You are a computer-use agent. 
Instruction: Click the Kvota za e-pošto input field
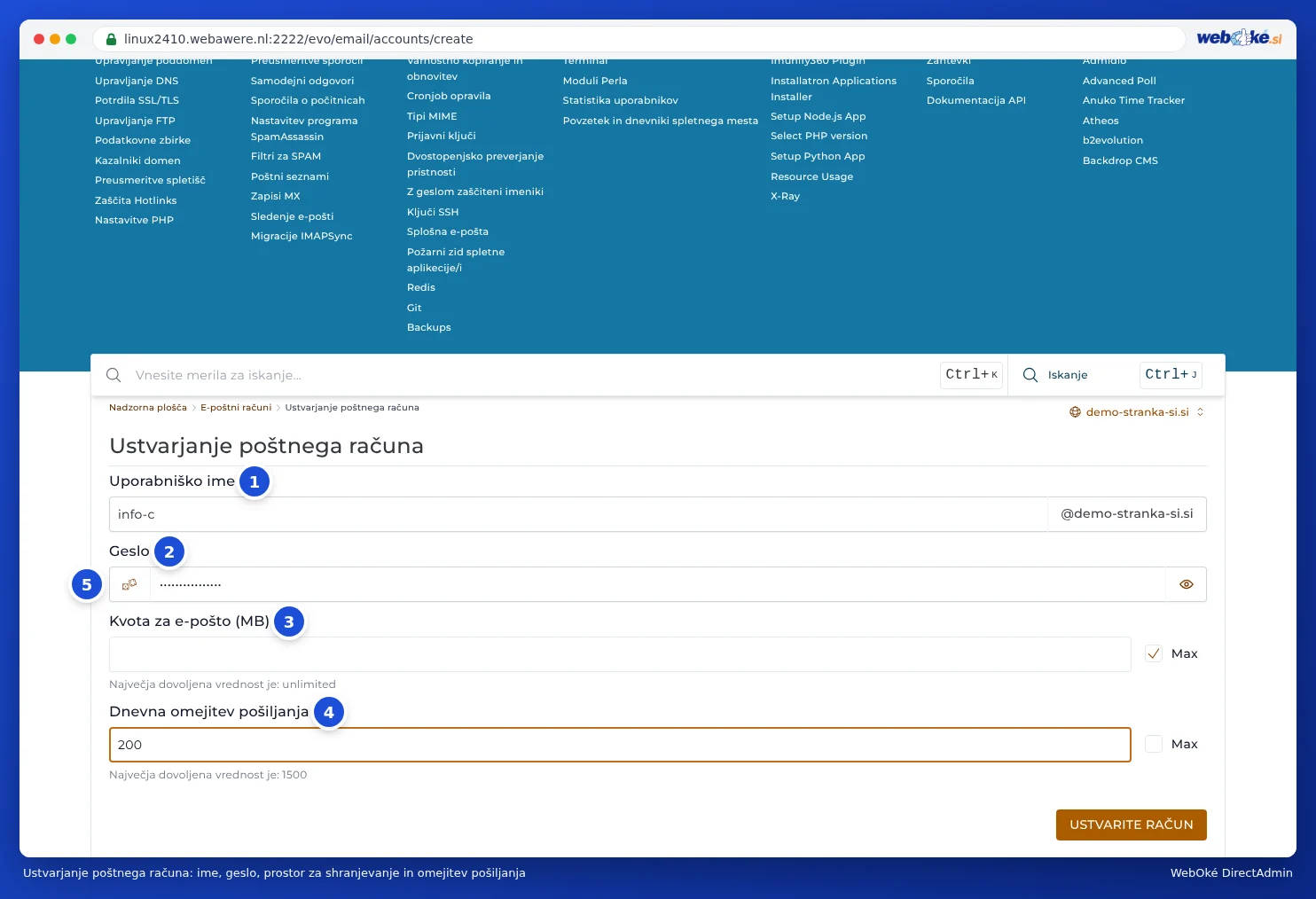coord(620,654)
